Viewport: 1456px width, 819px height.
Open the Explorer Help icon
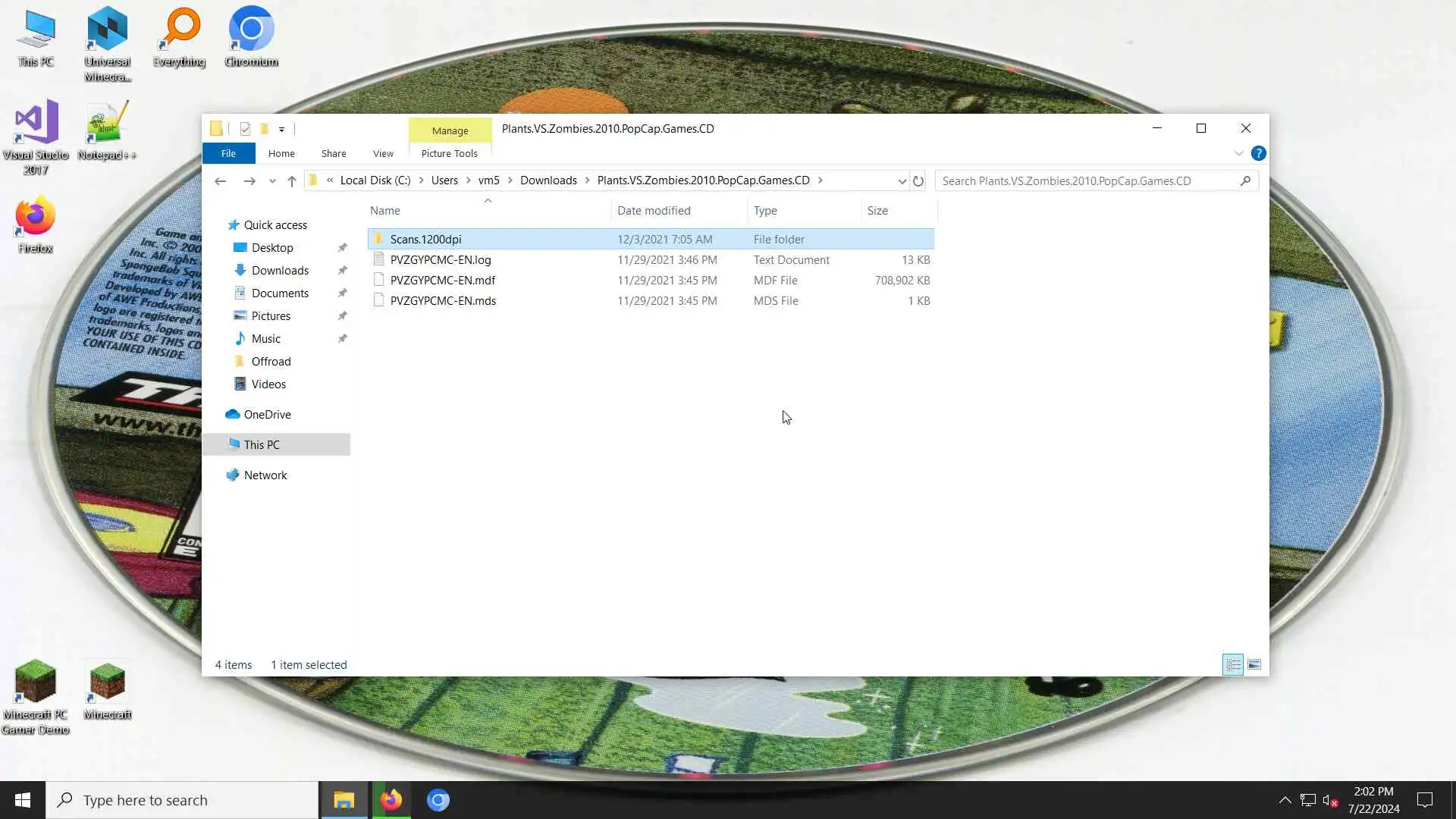point(1258,153)
